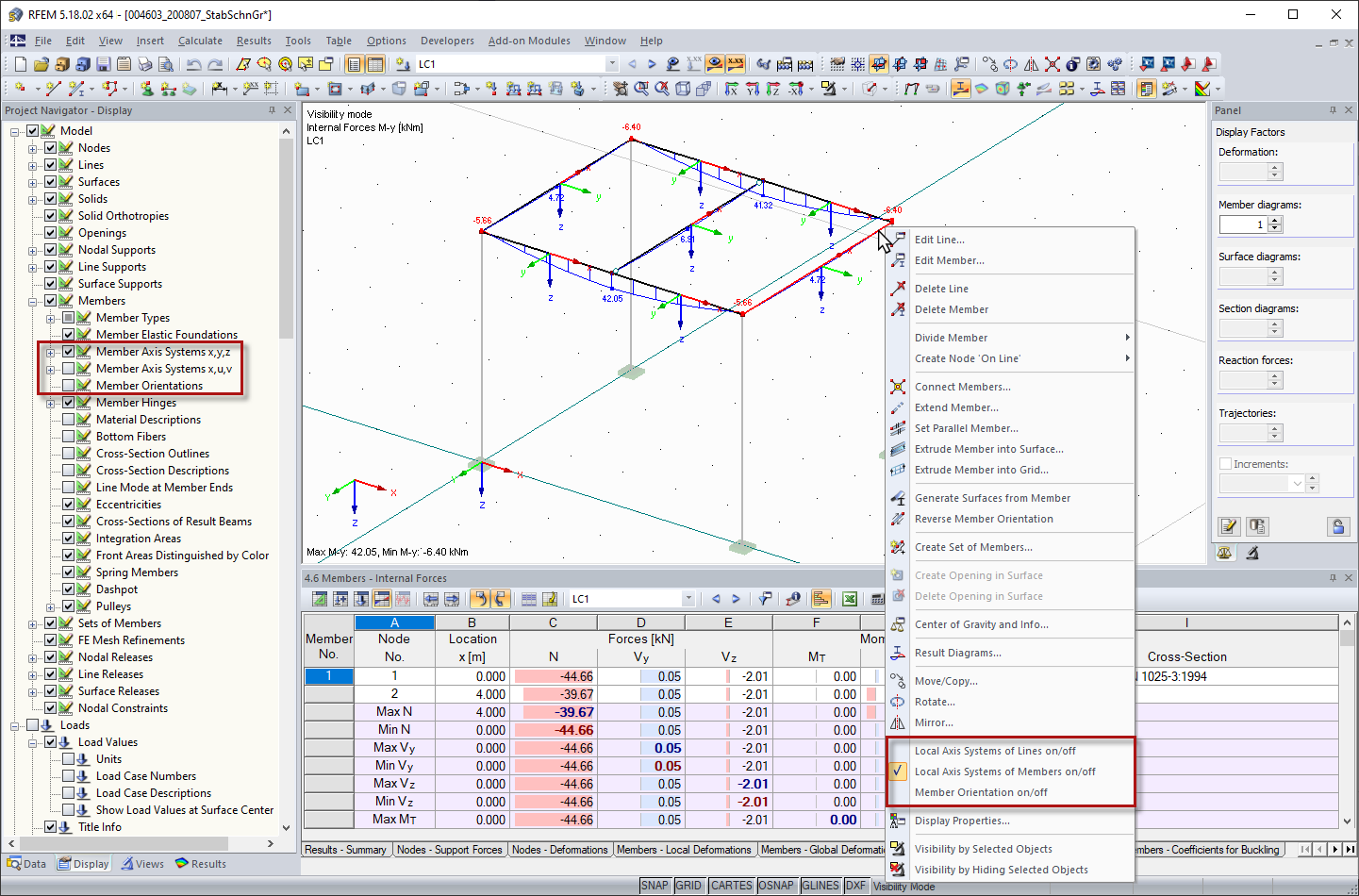Switch to Nodes - Support Forces tab
This screenshot has width=1359, height=896.
[x=449, y=850]
